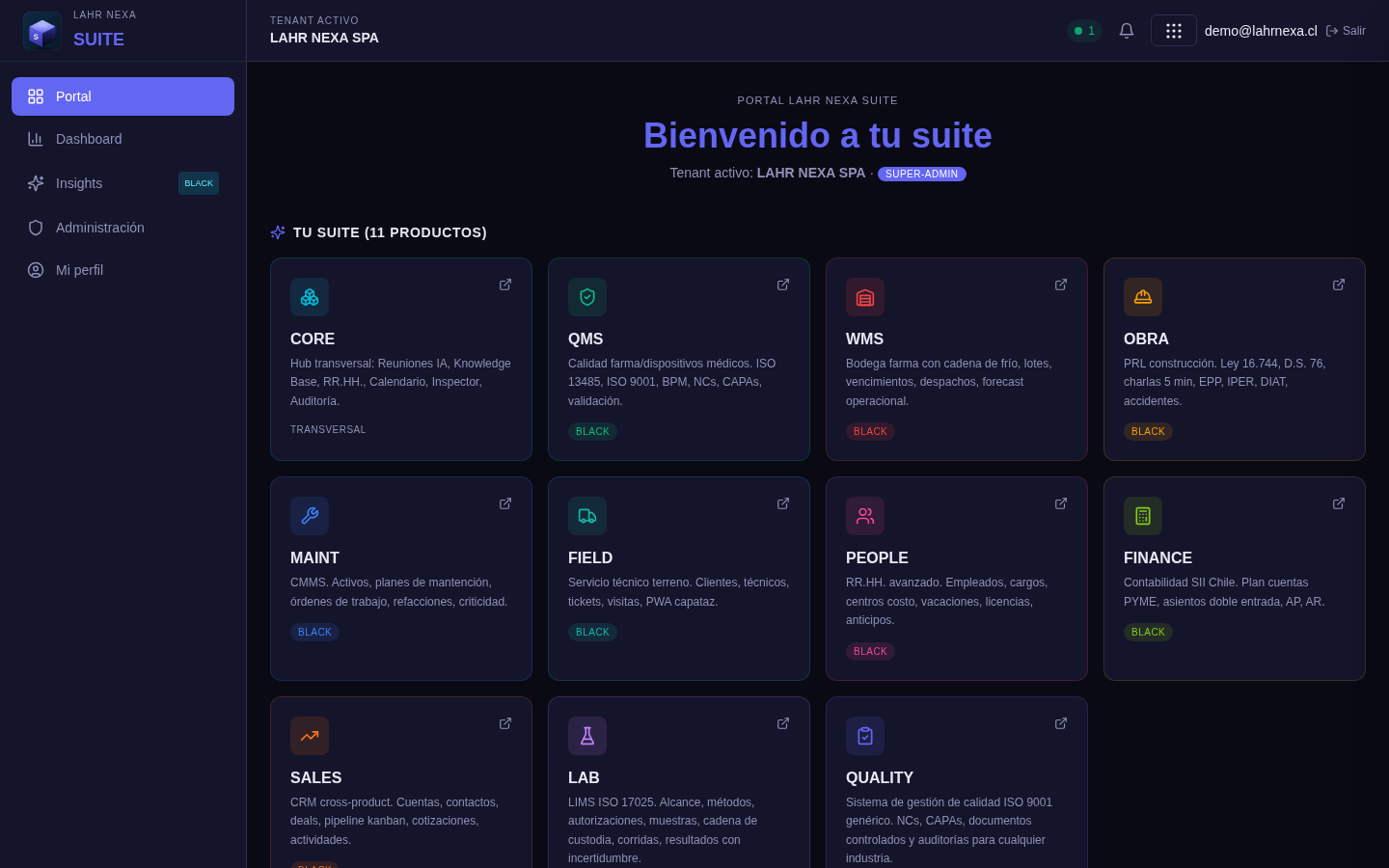This screenshot has width=1389, height=868.
Task: Click the FIELD card title
Action: click(590, 558)
